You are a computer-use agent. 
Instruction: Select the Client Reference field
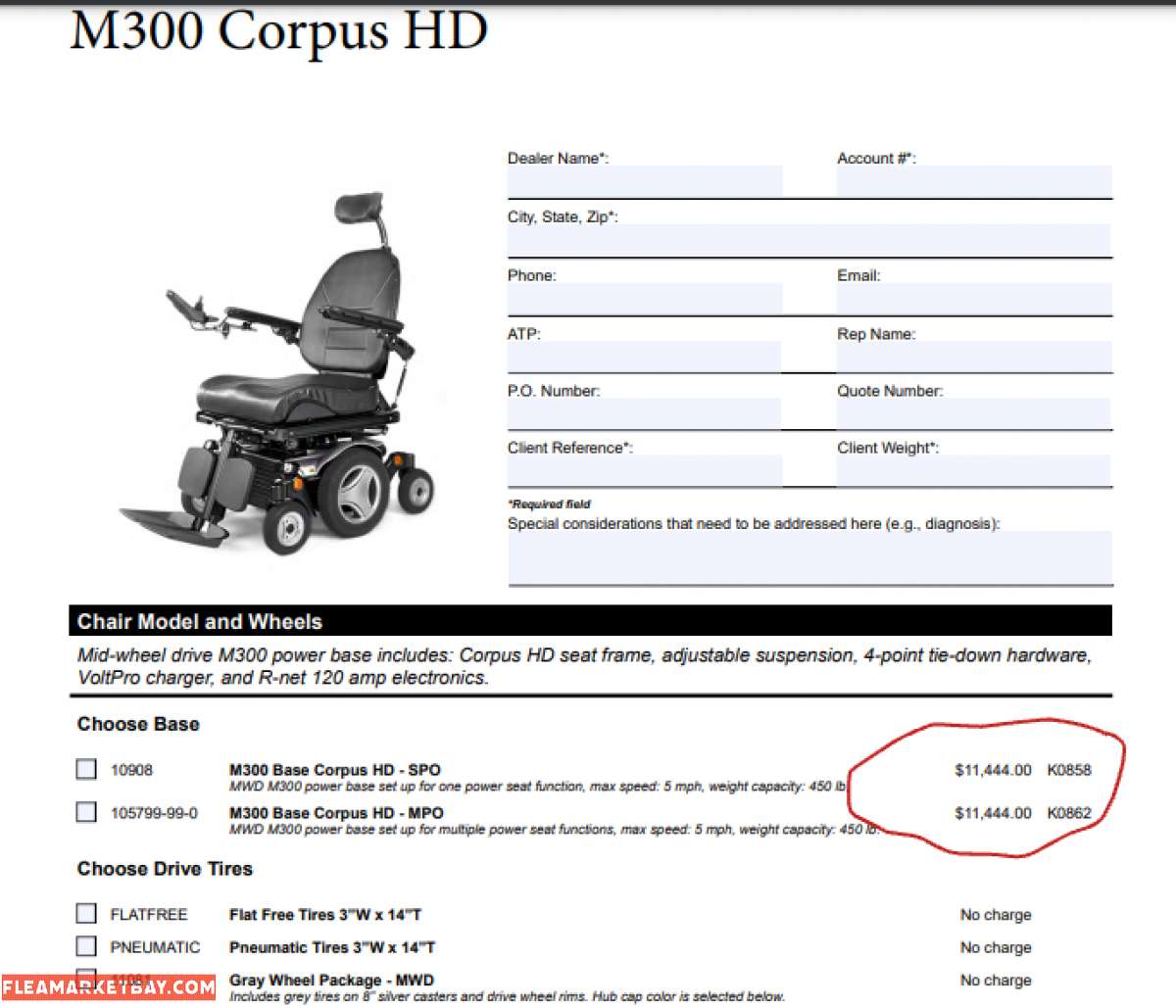point(642,468)
